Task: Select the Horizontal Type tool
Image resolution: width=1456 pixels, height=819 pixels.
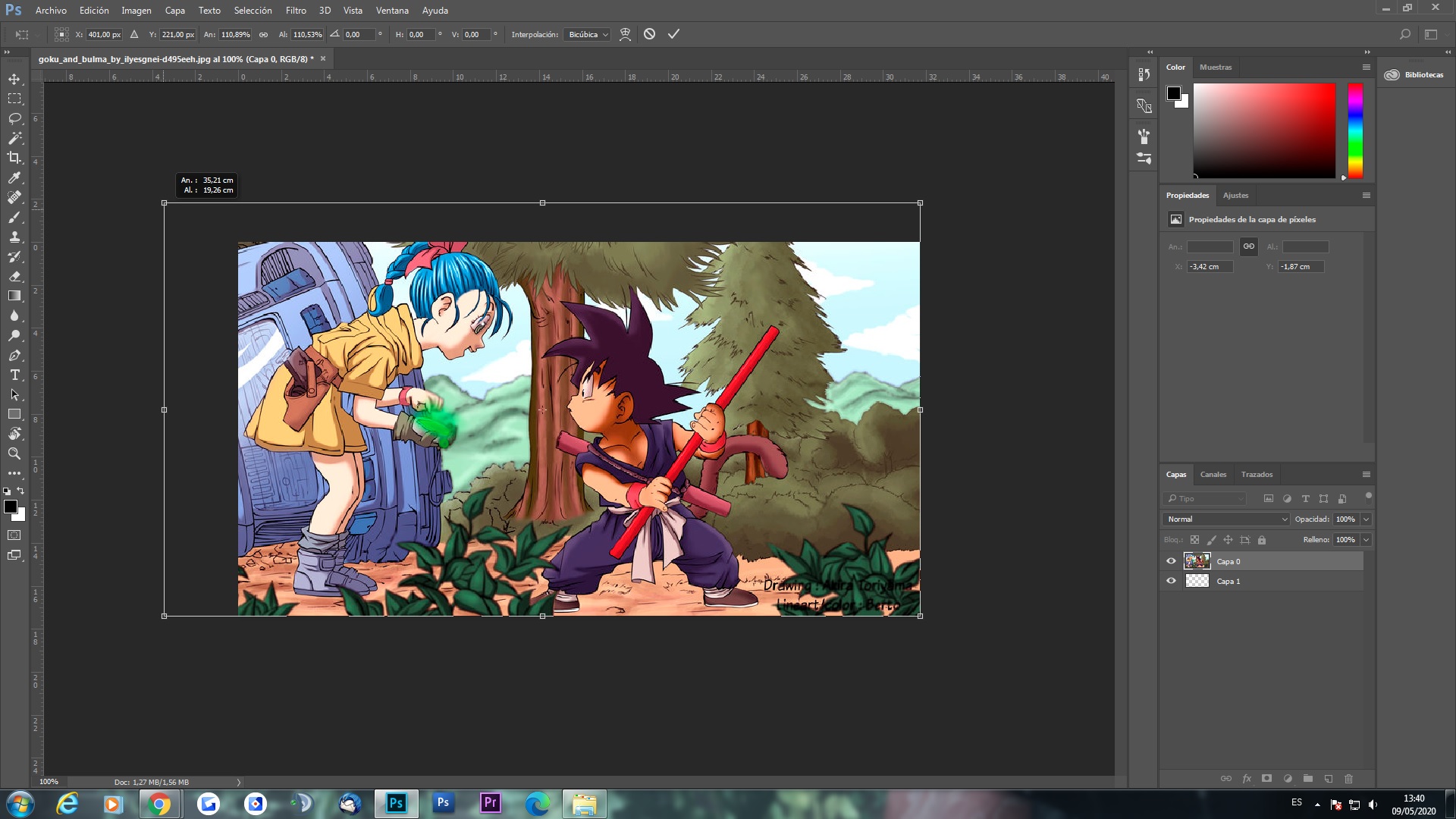Action: point(14,375)
